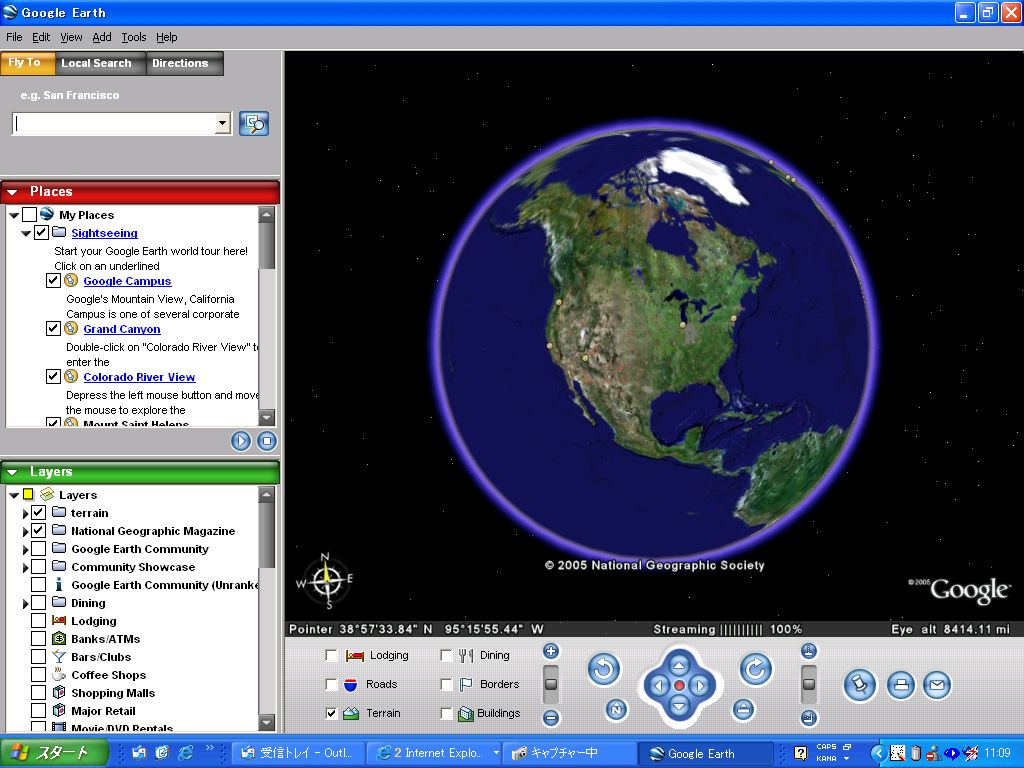Add a placemark with the pushpin button

859,685
